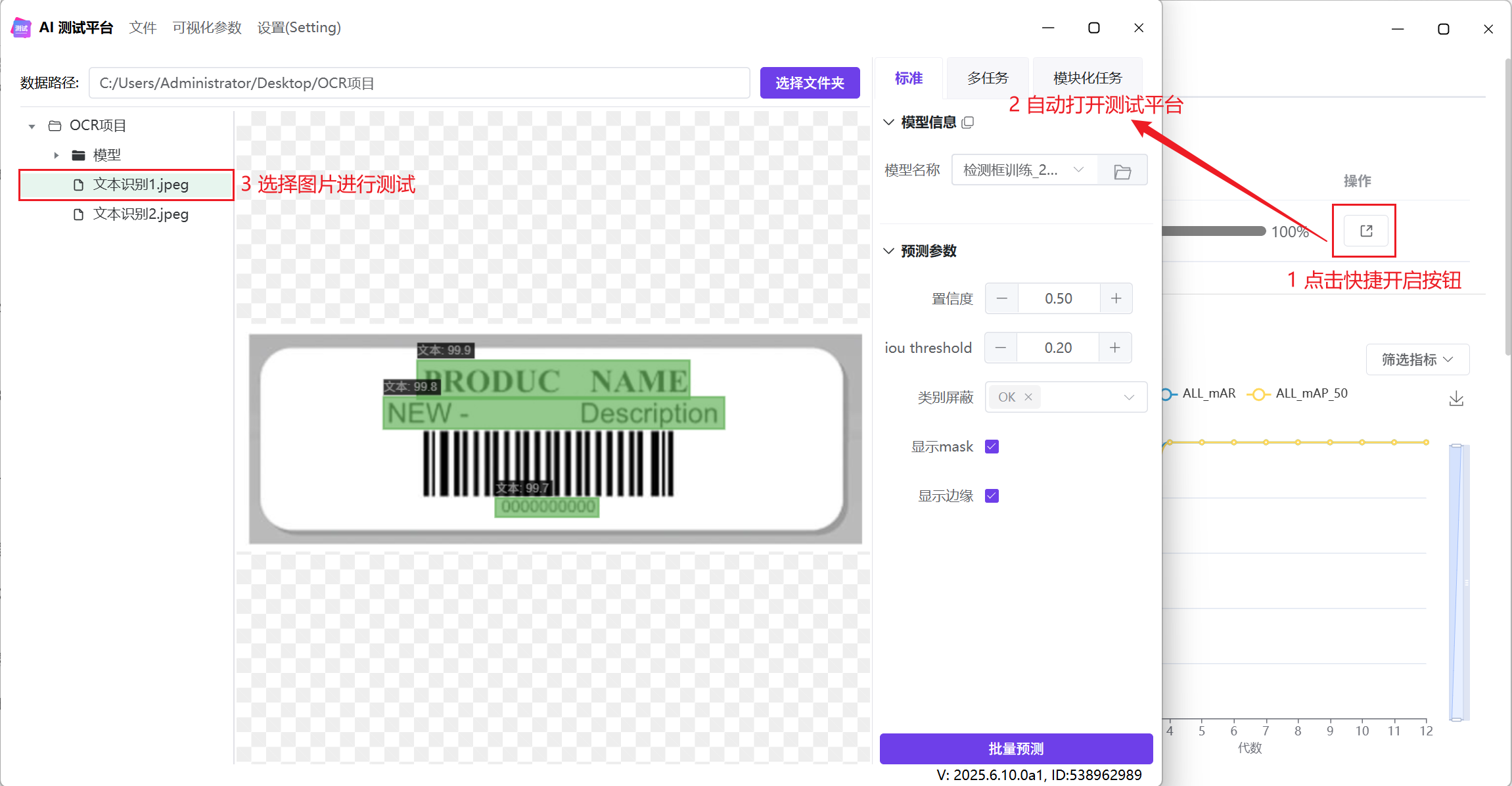Select 文本识别2.jpeg in file tree

click(x=126, y=214)
